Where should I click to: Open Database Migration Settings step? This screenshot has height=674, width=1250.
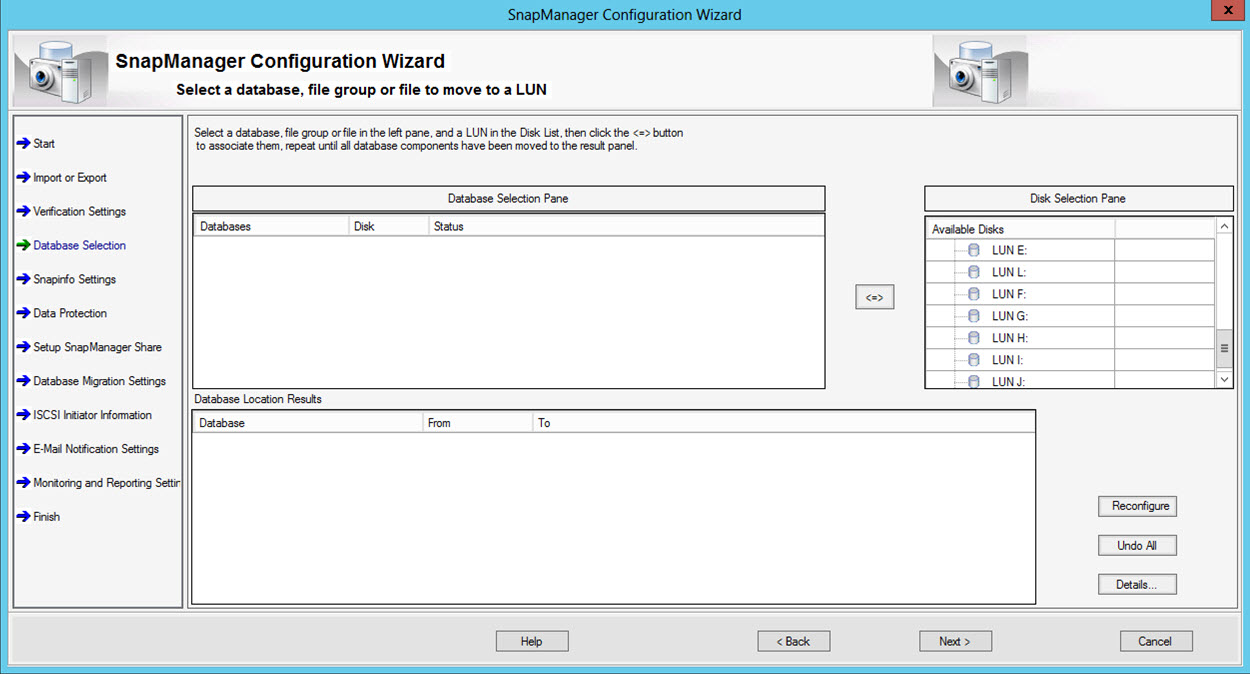click(100, 382)
